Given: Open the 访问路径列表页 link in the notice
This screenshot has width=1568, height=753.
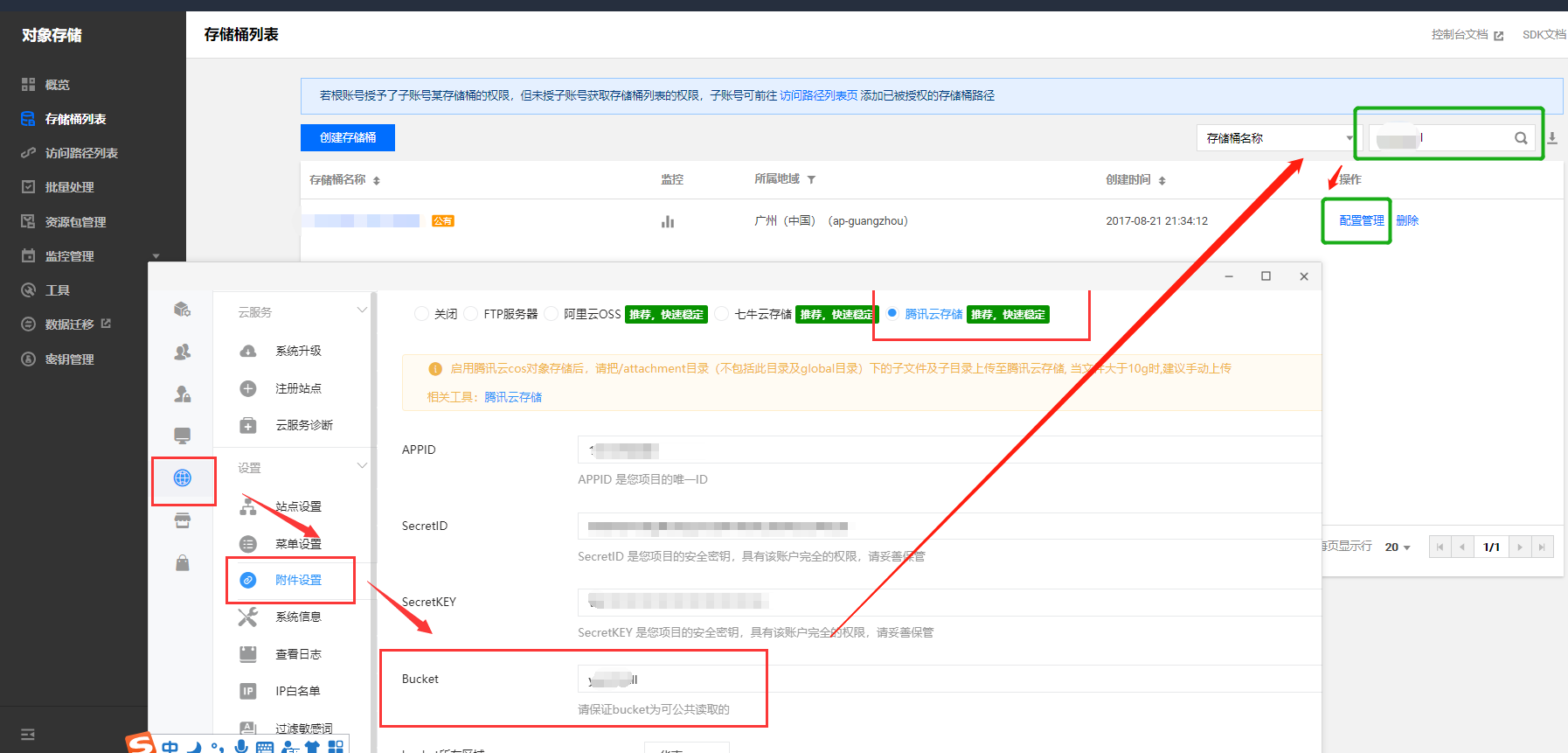Looking at the screenshot, I should [818, 95].
